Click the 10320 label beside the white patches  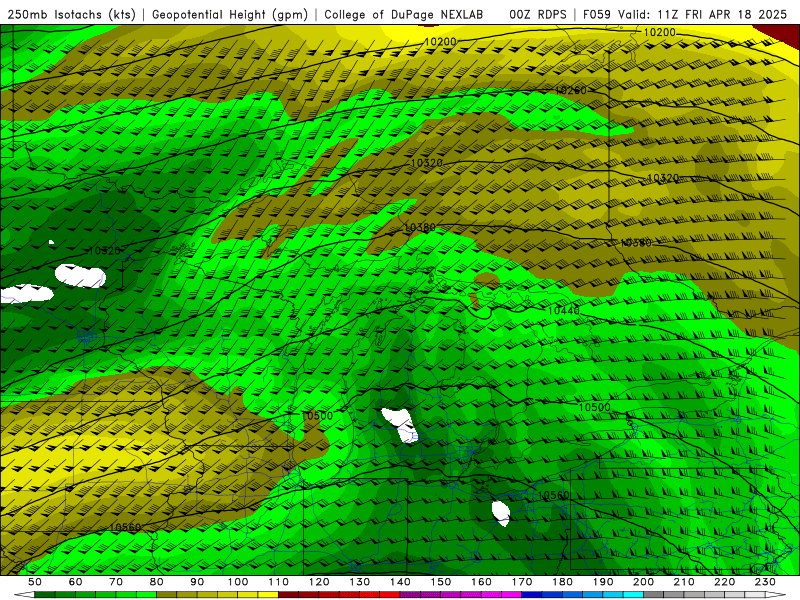point(105,251)
